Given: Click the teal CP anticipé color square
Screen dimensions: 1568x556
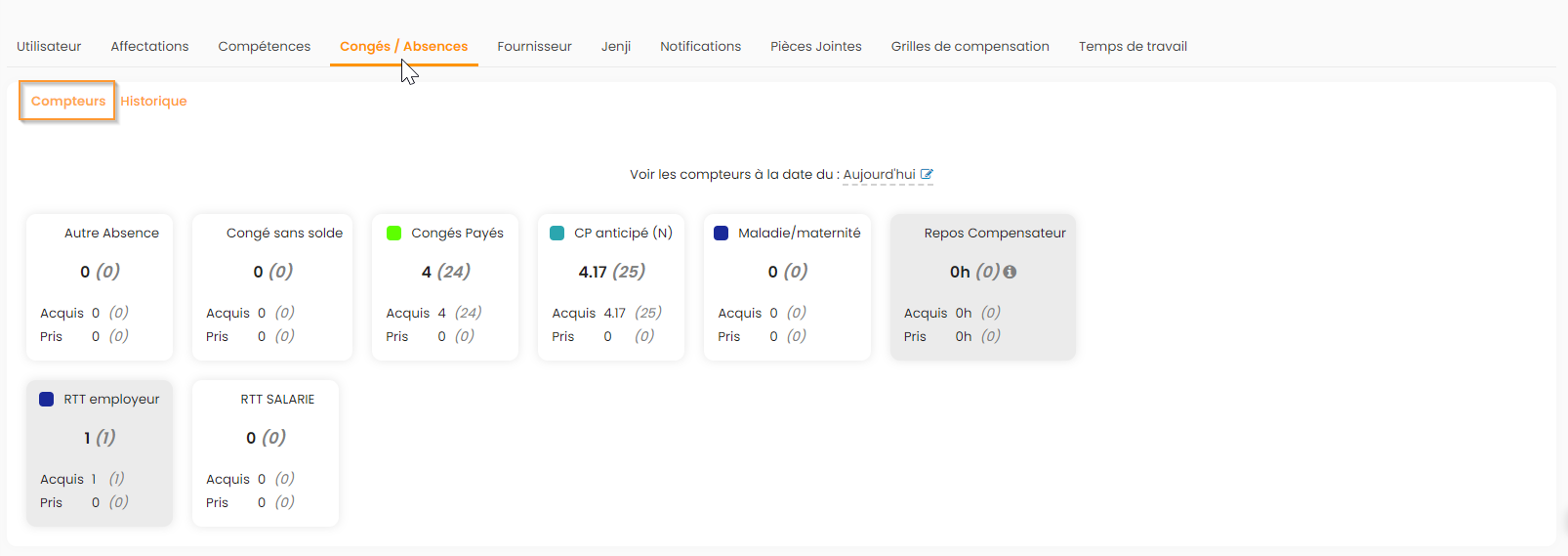Looking at the screenshot, I should (x=557, y=233).
